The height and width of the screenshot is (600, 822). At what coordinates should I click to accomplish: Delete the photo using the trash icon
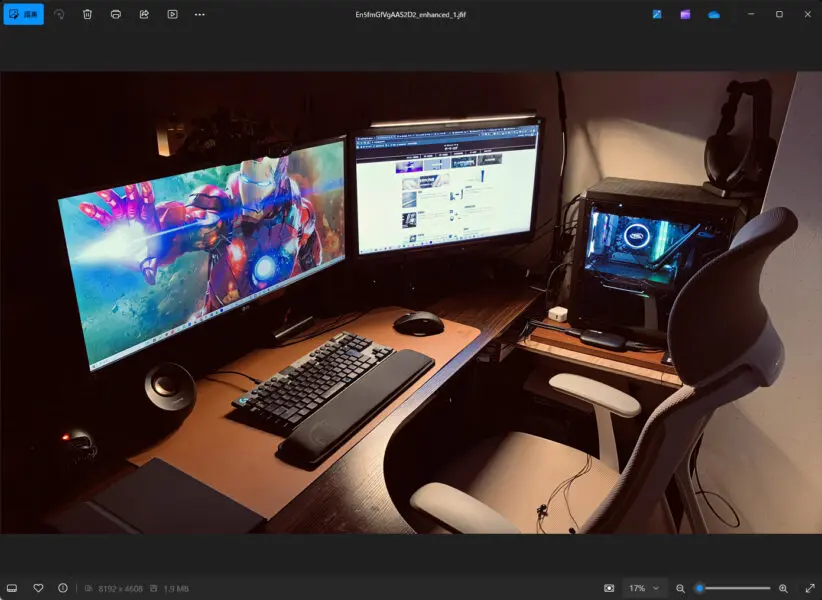(88, 14)
